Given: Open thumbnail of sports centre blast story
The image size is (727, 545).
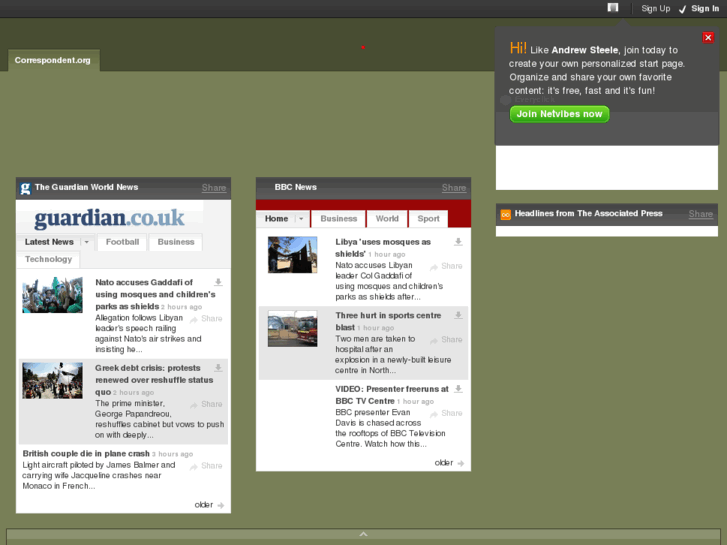Looking at the screenshot, I should [293, 329].
